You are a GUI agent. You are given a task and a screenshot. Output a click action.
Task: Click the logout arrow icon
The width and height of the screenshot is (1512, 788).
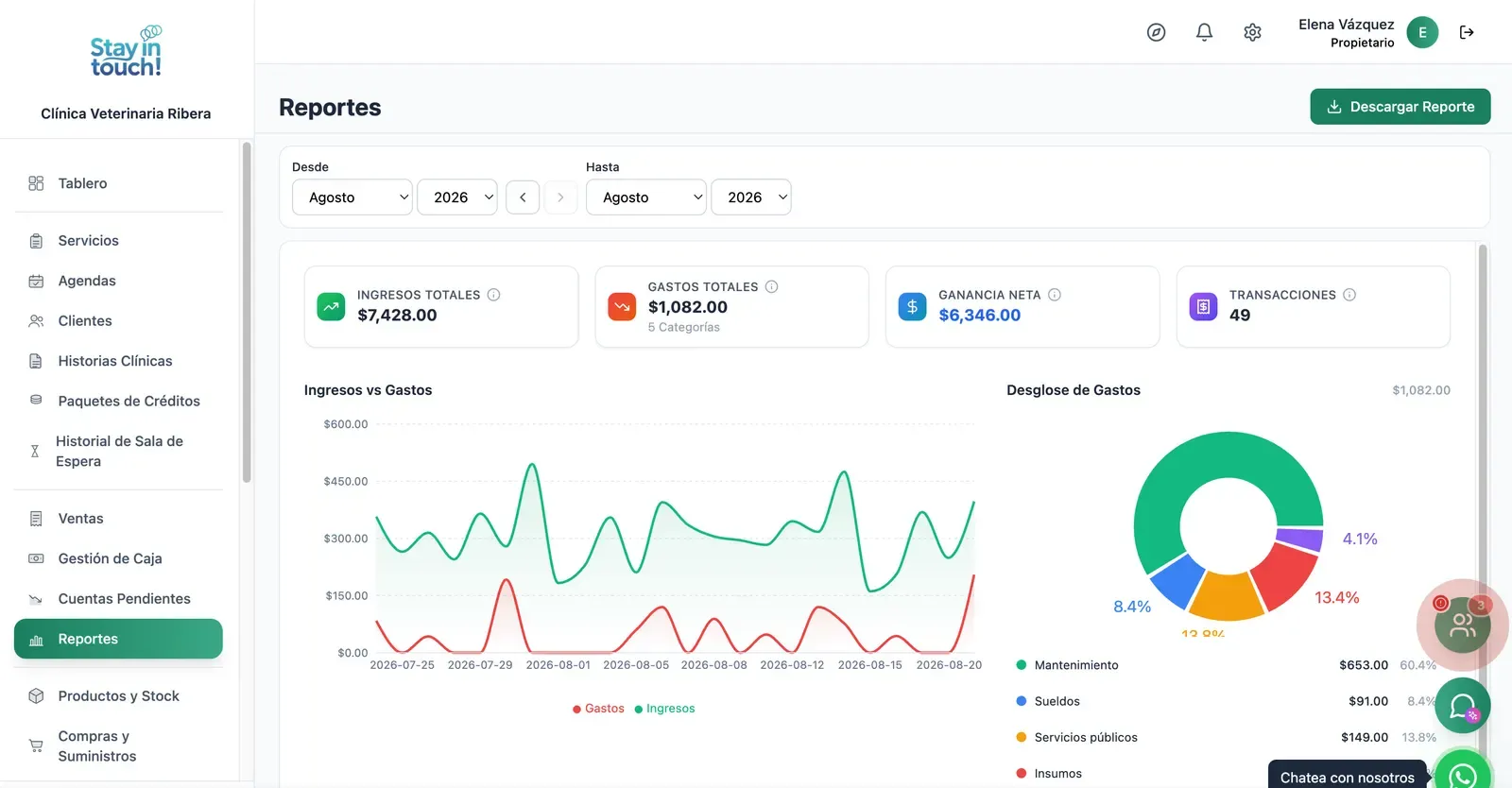(1467, 32)
